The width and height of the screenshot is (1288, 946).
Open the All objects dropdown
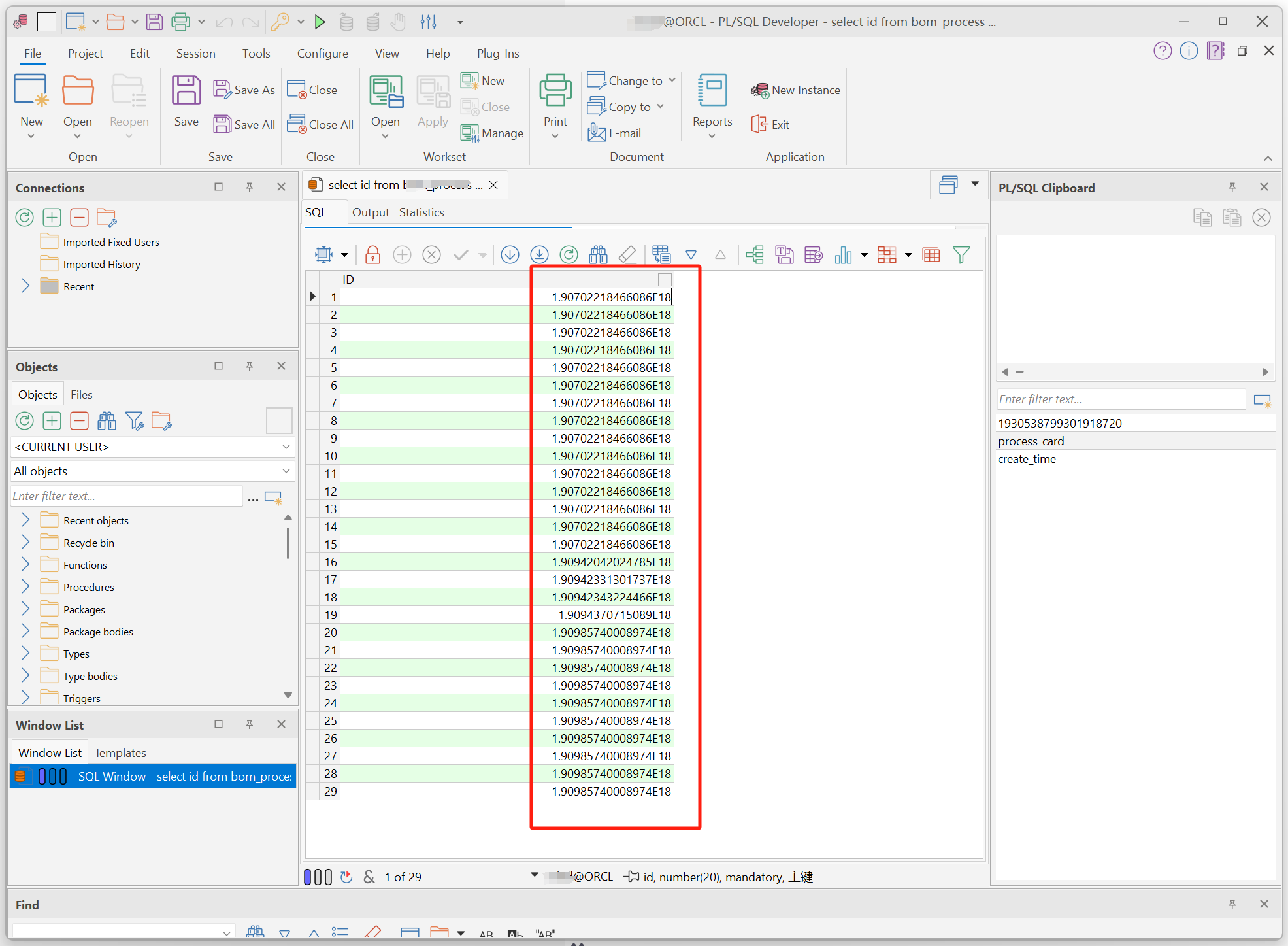[286, 471]
